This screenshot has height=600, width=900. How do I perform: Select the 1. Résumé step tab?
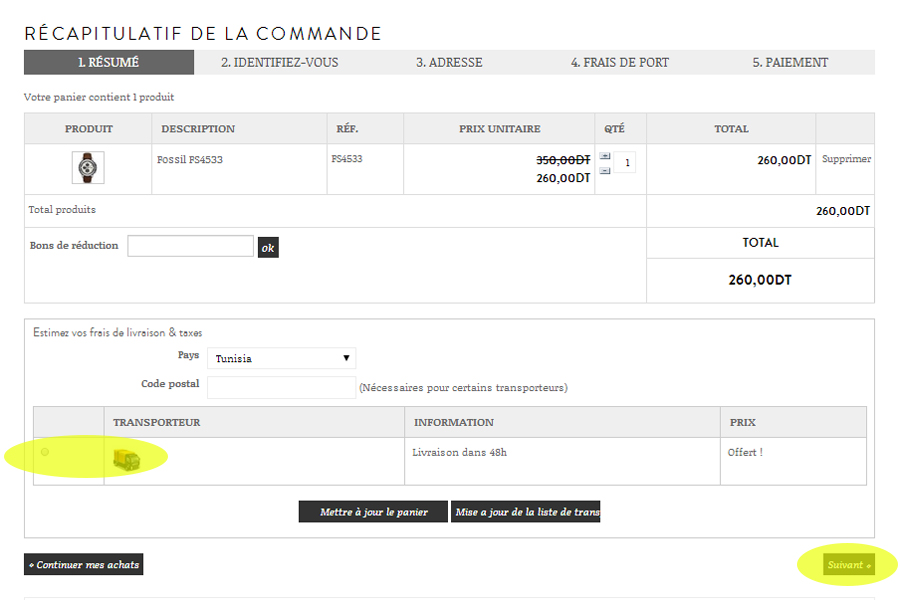tap(108, 62)
